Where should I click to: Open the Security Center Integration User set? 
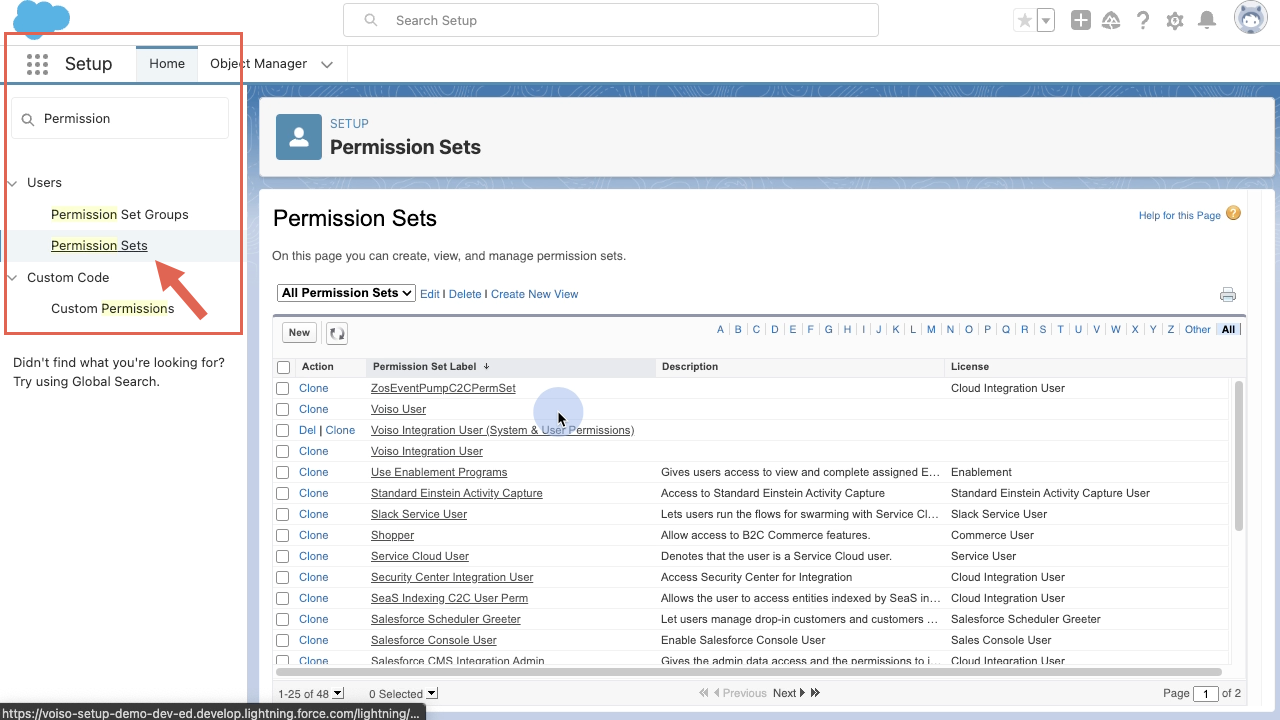[452, 577]
